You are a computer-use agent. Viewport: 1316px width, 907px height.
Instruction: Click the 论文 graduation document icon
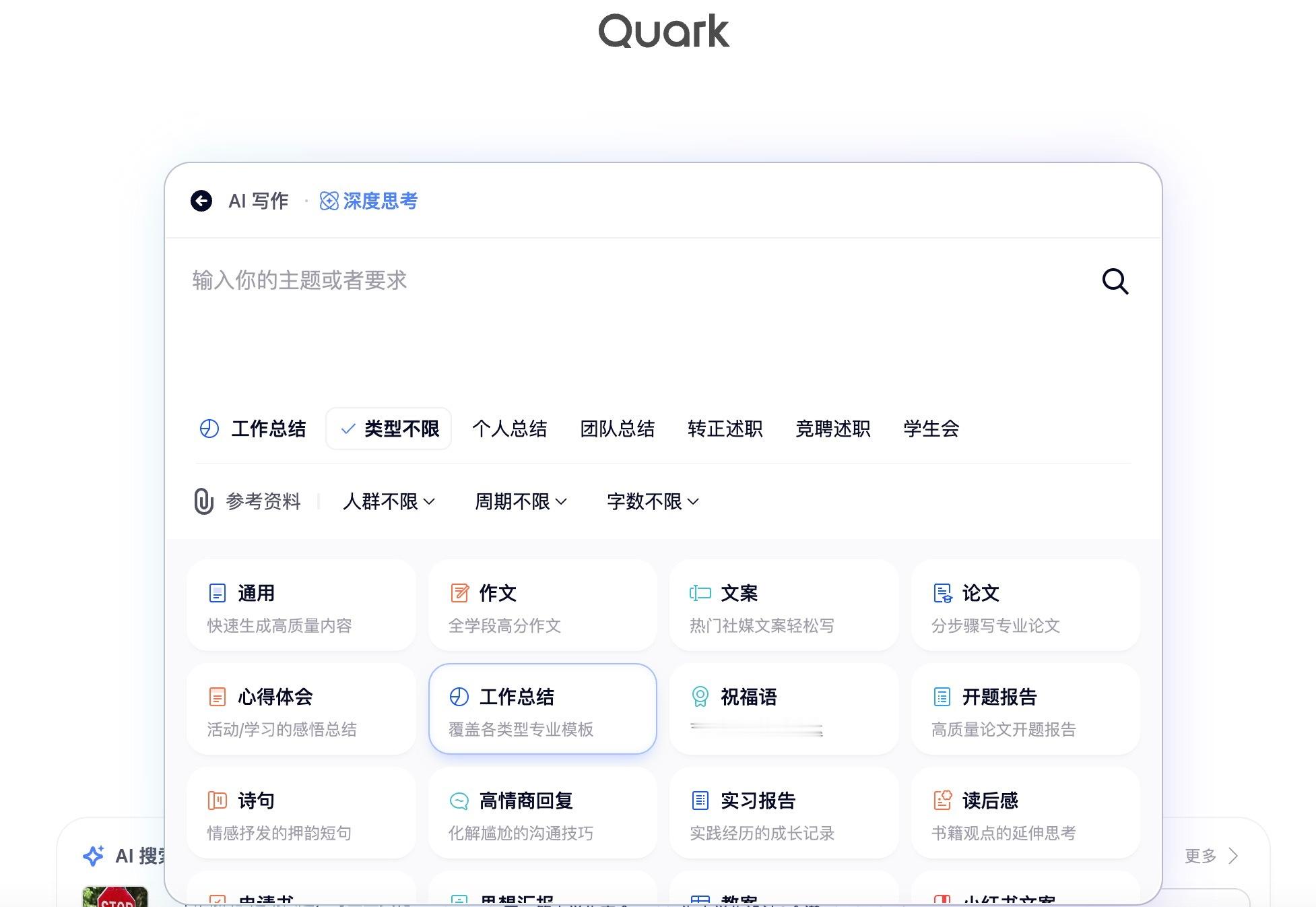tap(943, 593)
